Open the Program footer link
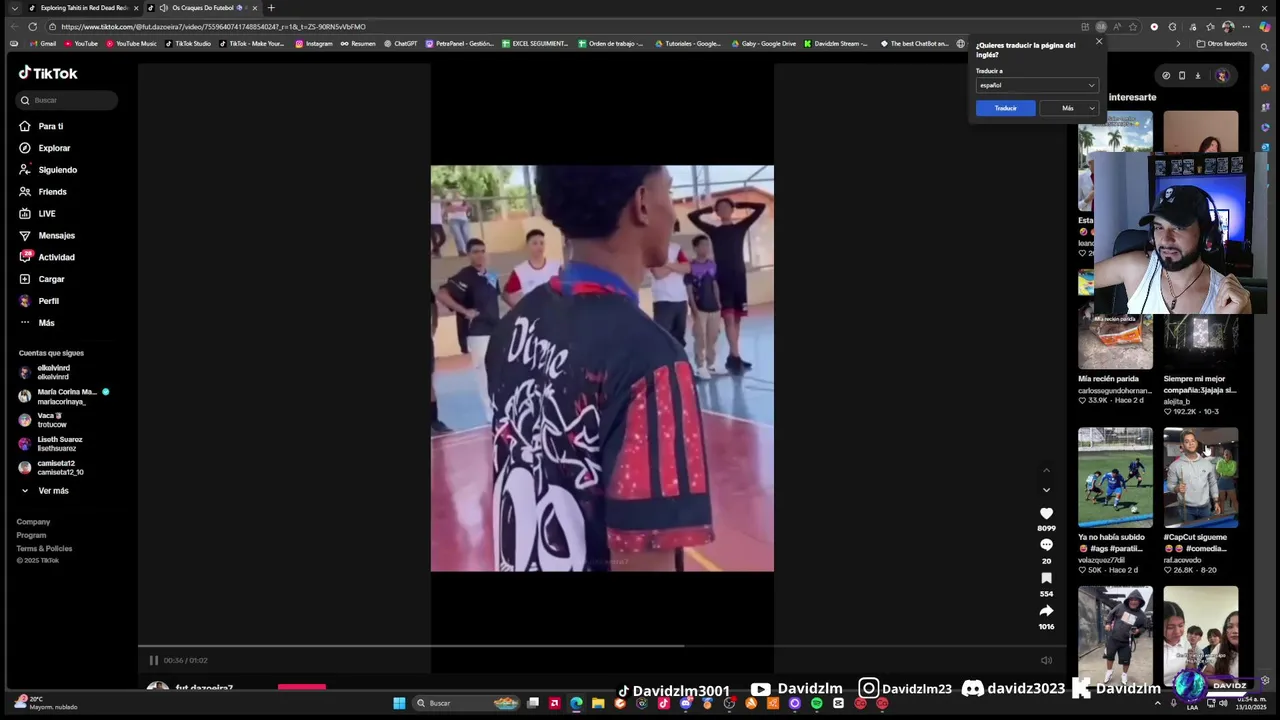1280x720 pixels. pos(31,535)
